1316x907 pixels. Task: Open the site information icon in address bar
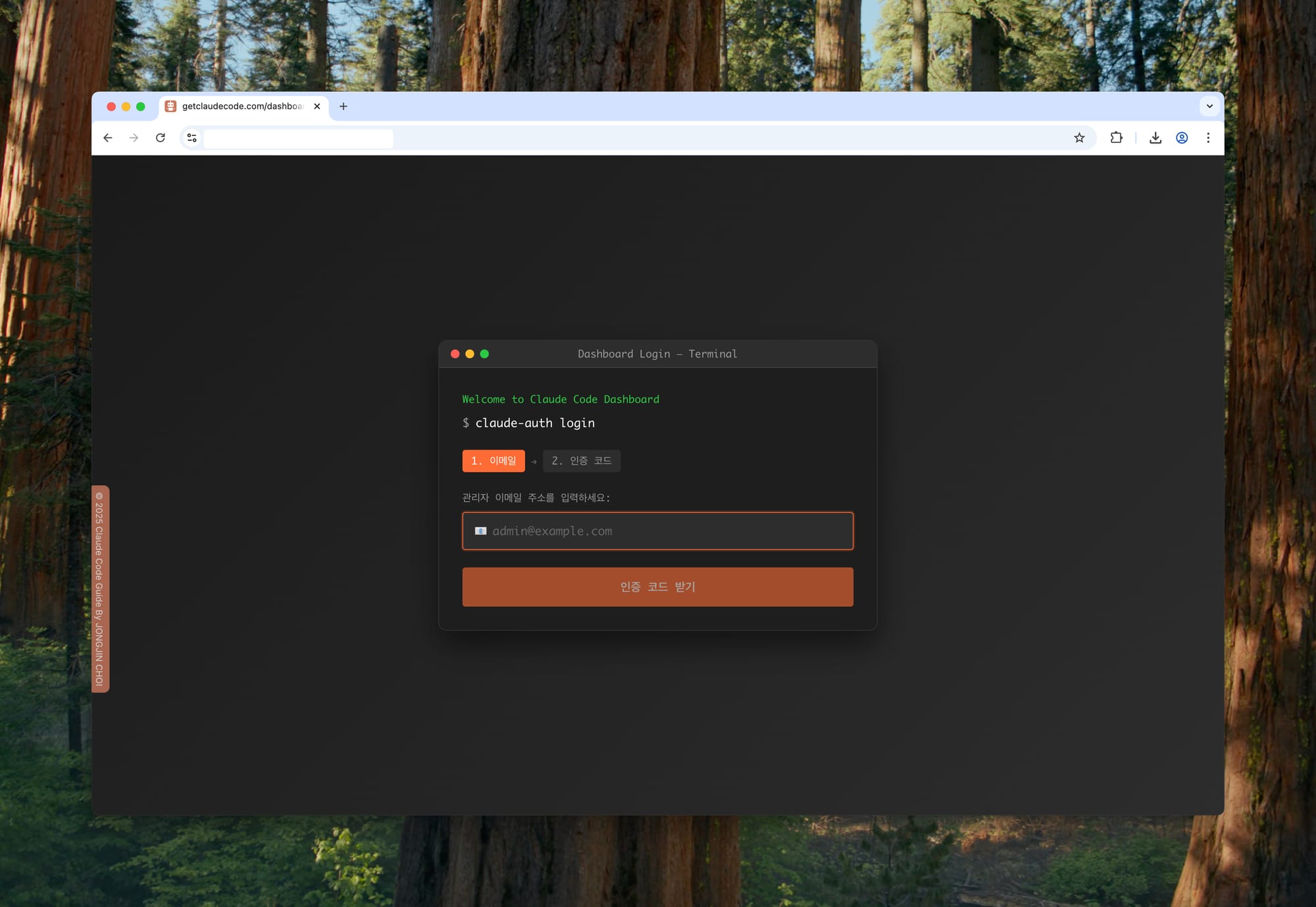[x=191, y=138]
